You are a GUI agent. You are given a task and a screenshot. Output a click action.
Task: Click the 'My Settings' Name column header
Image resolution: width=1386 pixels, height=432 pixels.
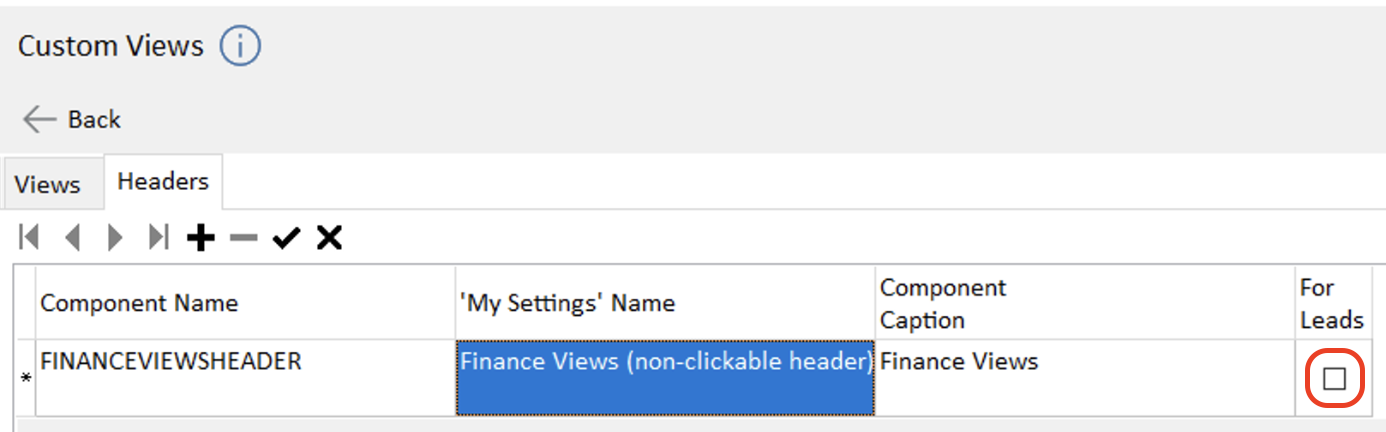click(x=665, y=303)
